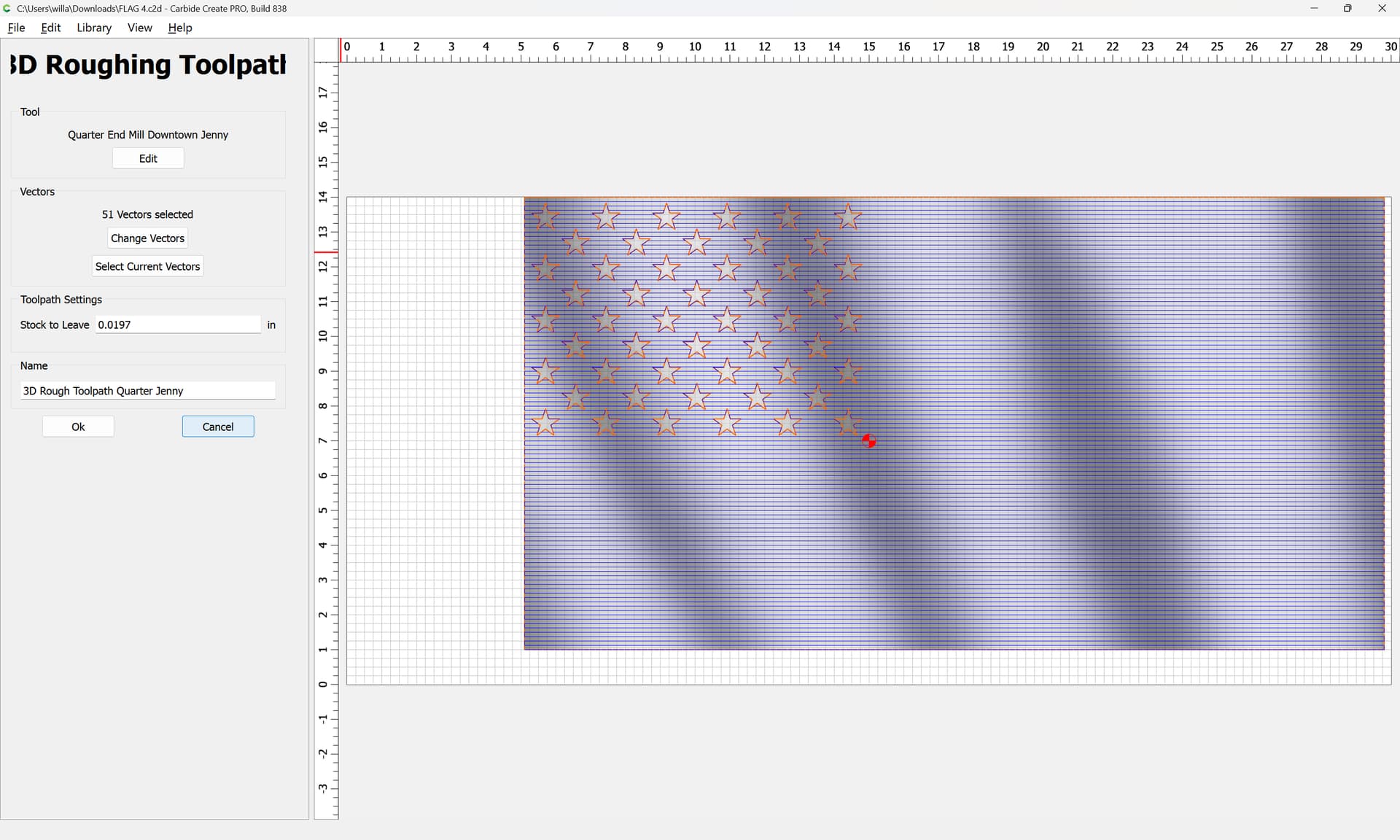Open the File menu

(x=16, y=28)
